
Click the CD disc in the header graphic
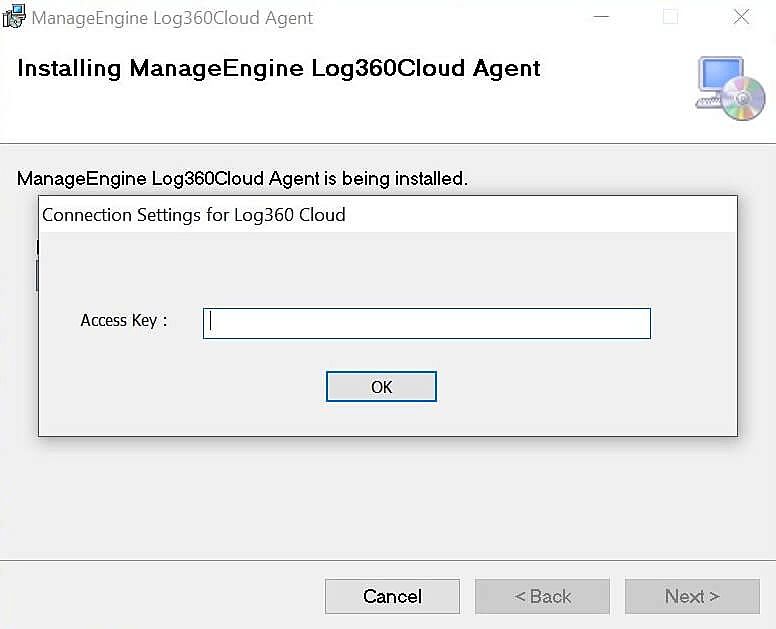coord(744,100)
